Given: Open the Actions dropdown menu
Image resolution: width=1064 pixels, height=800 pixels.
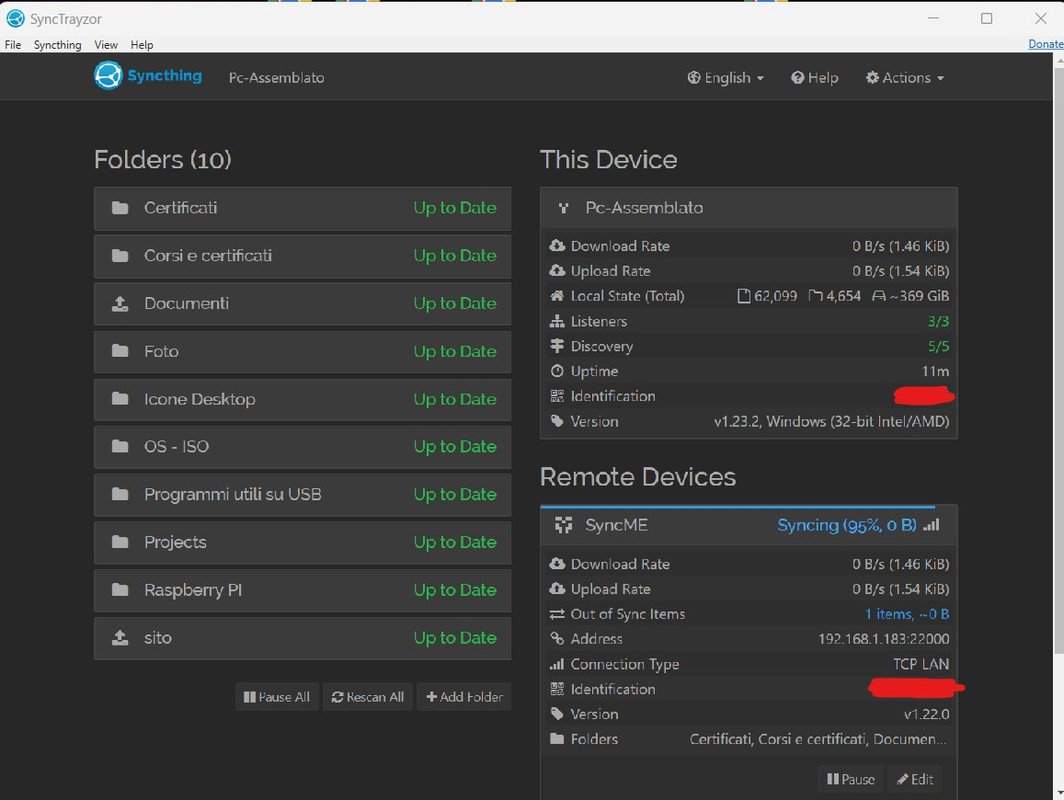Looking at the screenshot, I should (x=905, y=78).
